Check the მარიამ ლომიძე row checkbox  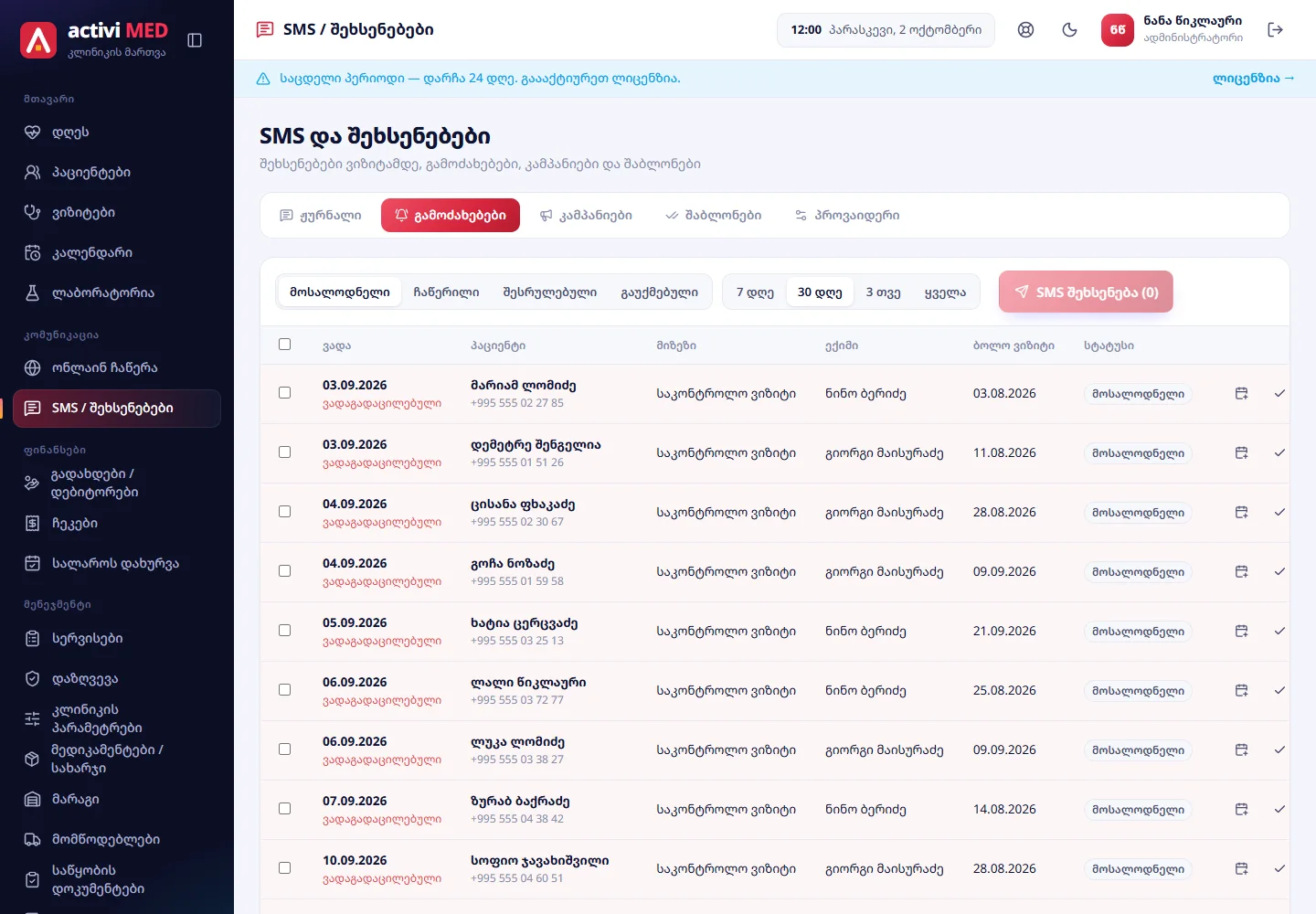tap(285, 393)
